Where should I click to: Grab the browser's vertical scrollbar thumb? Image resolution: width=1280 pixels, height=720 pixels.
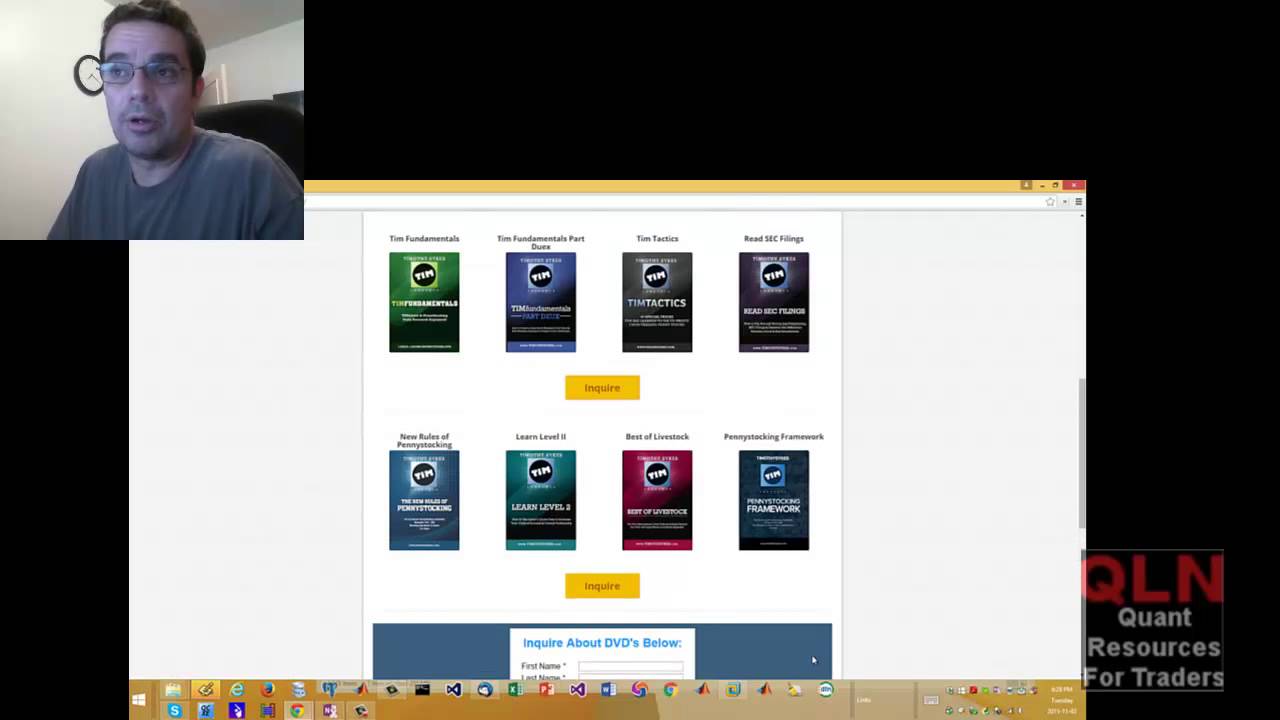coord(1081,453)
